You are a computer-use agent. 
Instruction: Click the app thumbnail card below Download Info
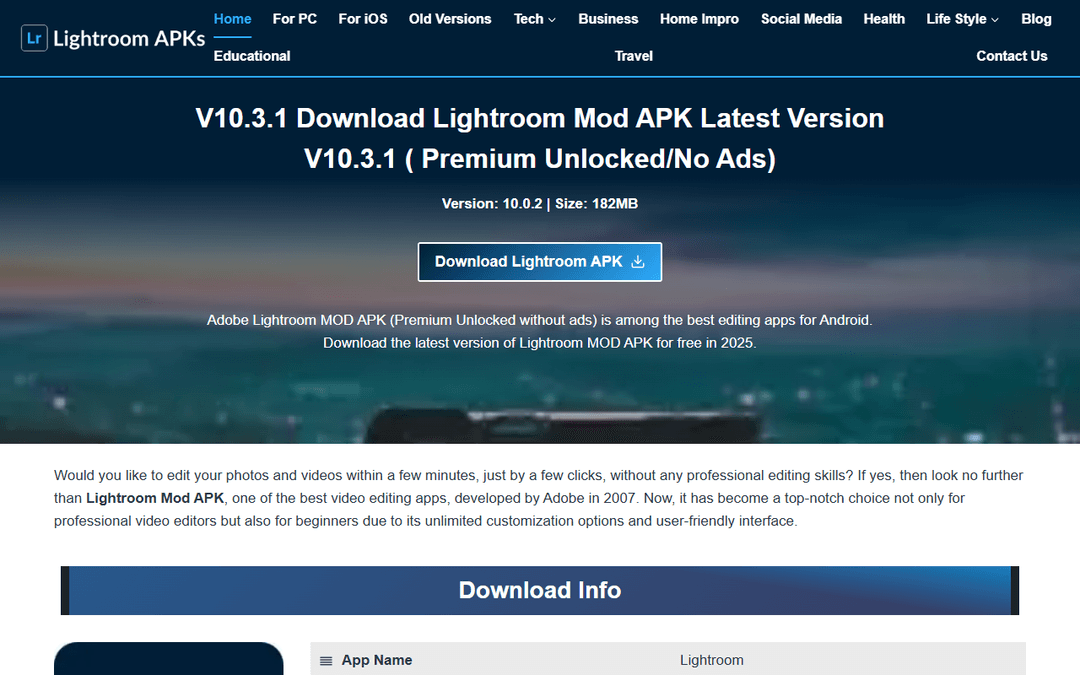(169, 658)
